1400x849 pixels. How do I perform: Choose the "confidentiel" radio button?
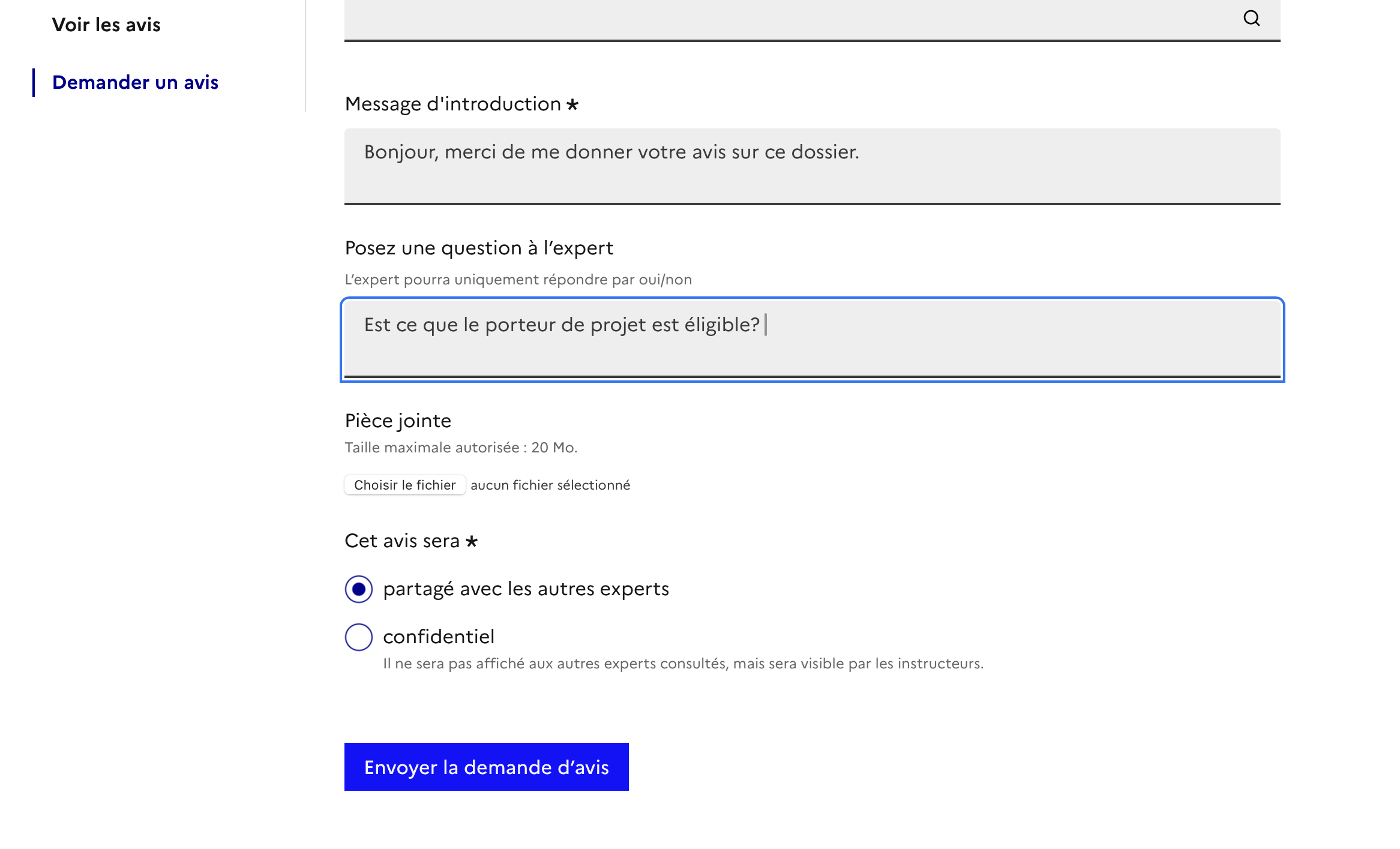click(x=359, y=637)
